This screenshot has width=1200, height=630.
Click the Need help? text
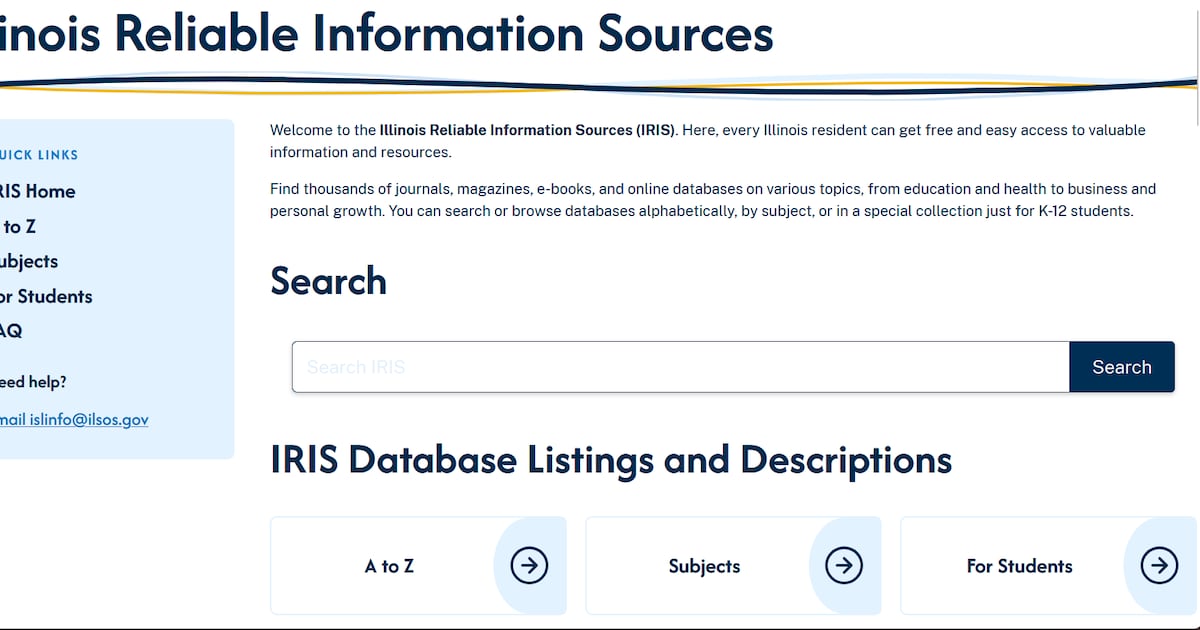click(x=33, y=382)
